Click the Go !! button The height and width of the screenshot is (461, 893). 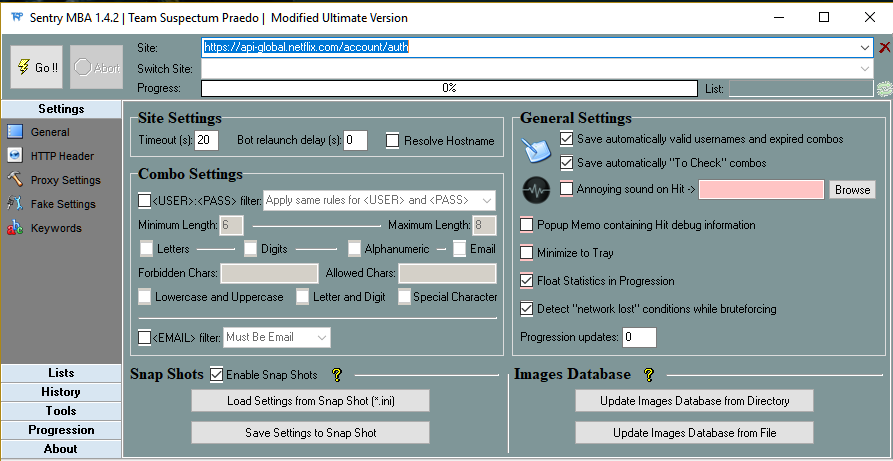(x=36, y=67)
